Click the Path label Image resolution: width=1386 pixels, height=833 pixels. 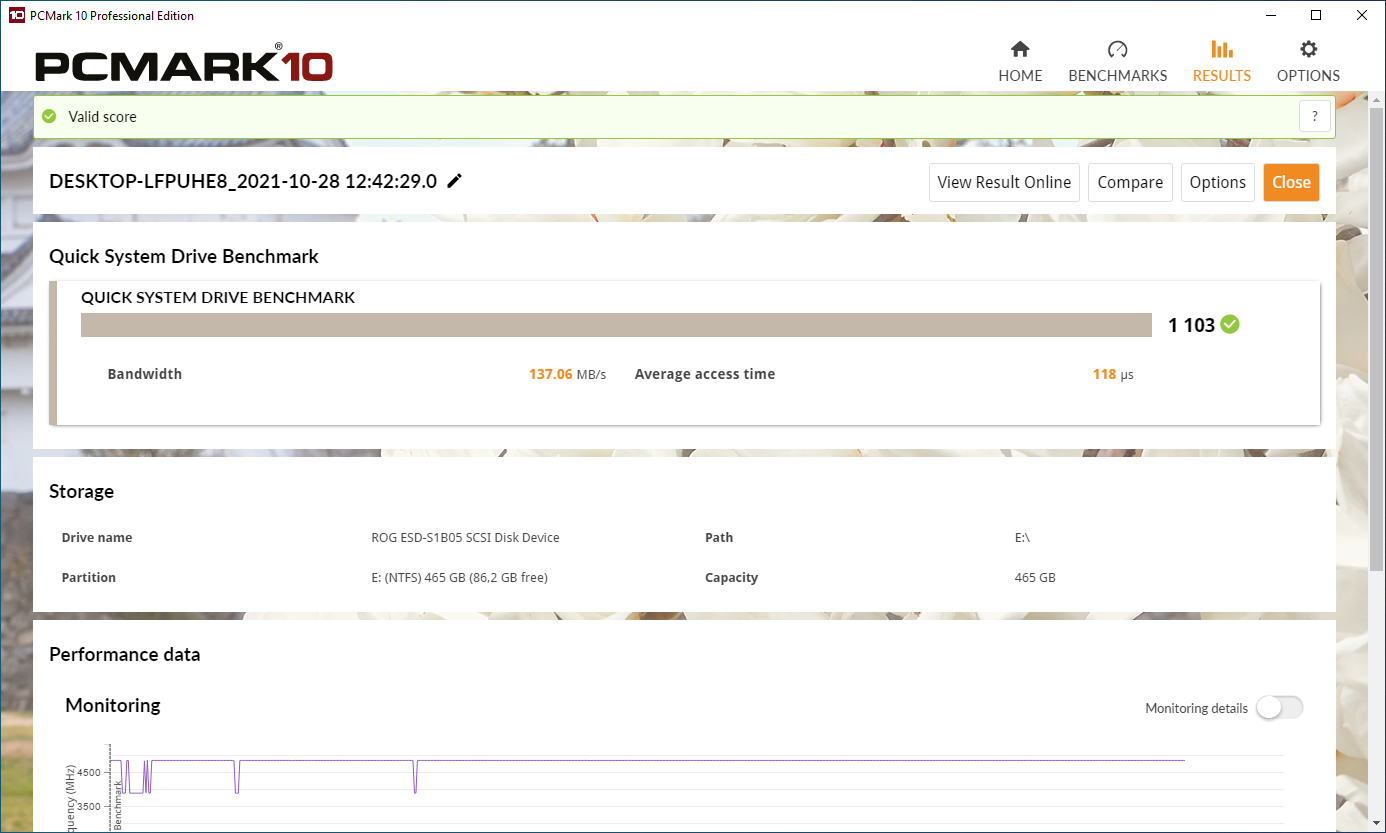(x=719, y=537)
